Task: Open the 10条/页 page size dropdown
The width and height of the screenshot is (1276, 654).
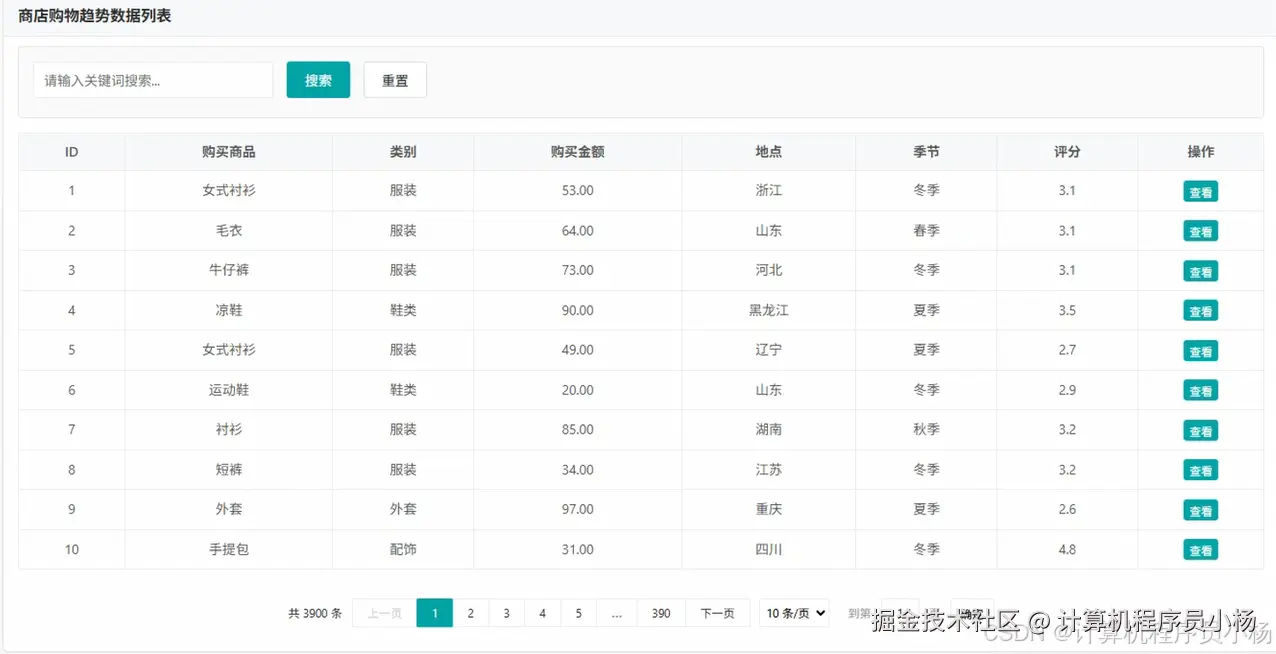Action: pos(793,612)
